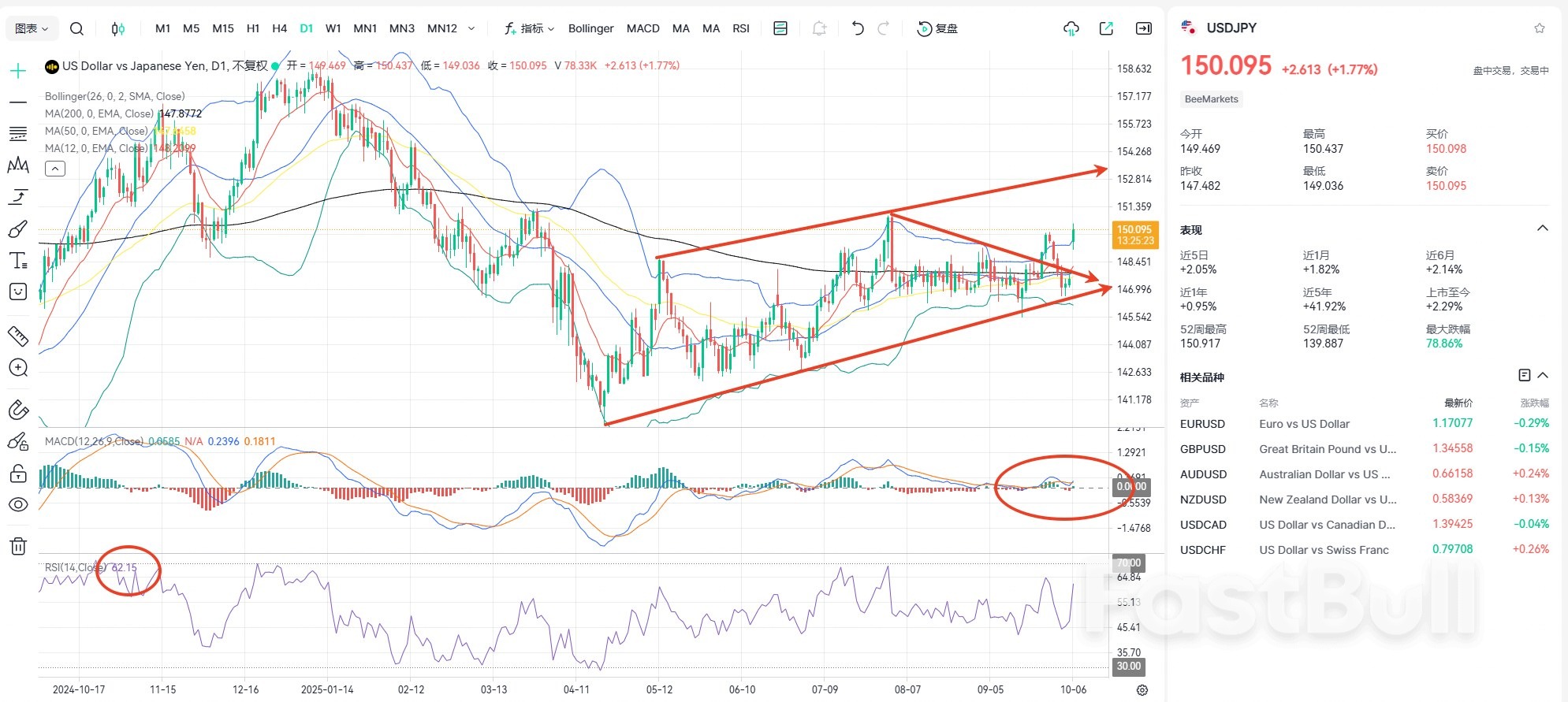Screen dimensions: 1568x702
Task: Expand the 指标 indicators dropdown
Action: [x=530, y=28]
